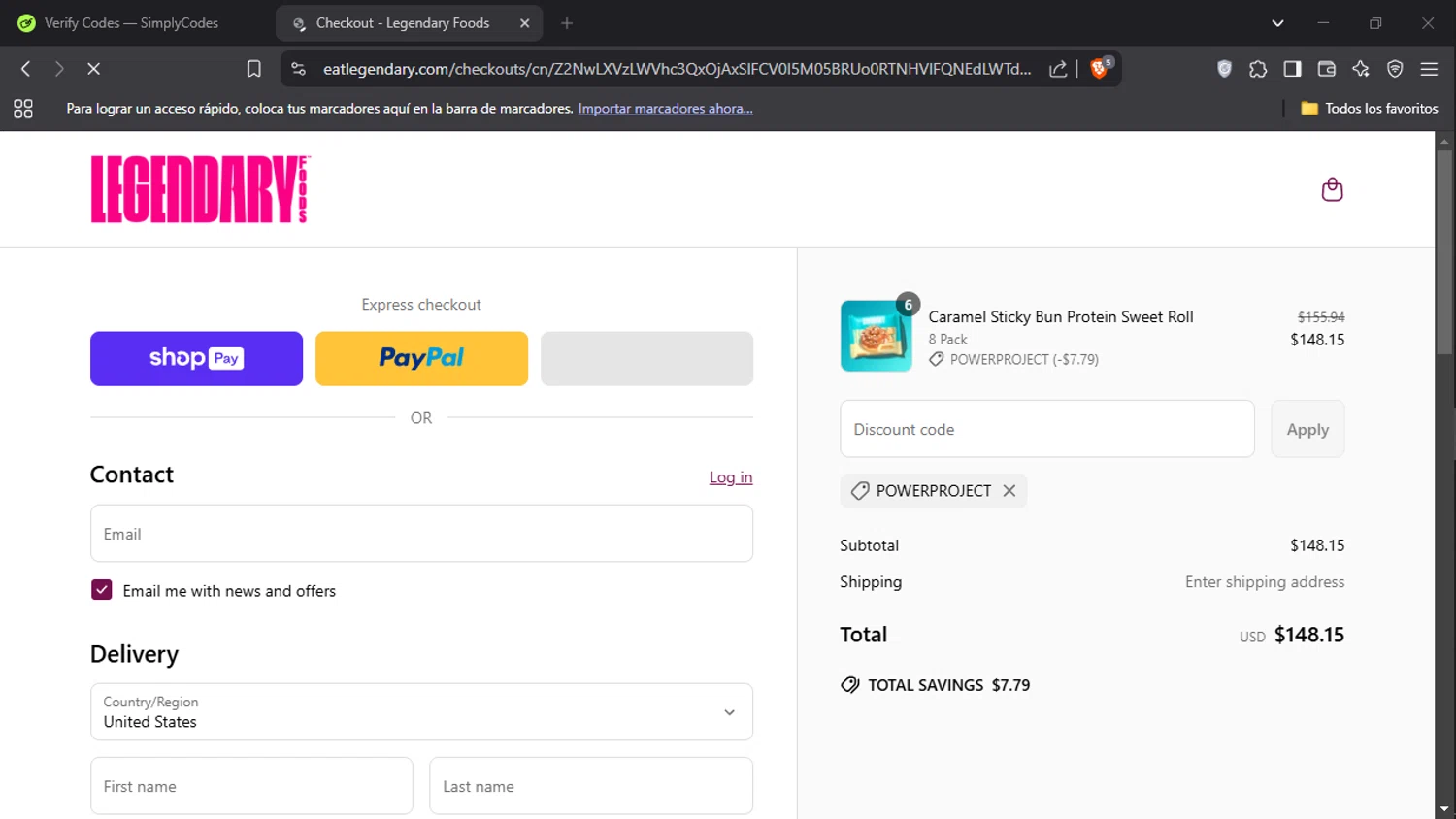The image size is (1456, 819).
Task: Toggle the browser sidebar panel icon
Action: (x=1292, y=69)
